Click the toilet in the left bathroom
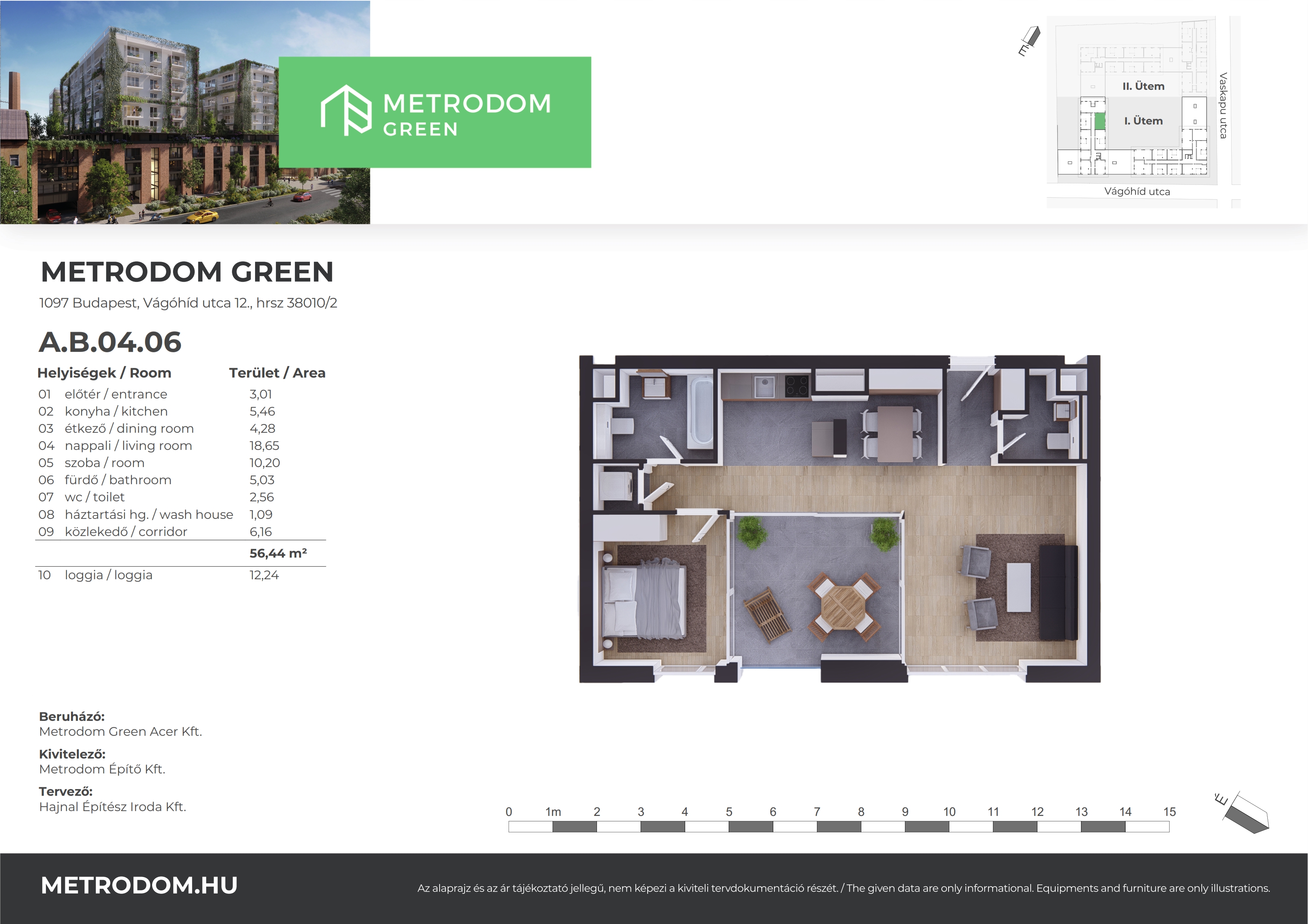 [x=618, y=425]
